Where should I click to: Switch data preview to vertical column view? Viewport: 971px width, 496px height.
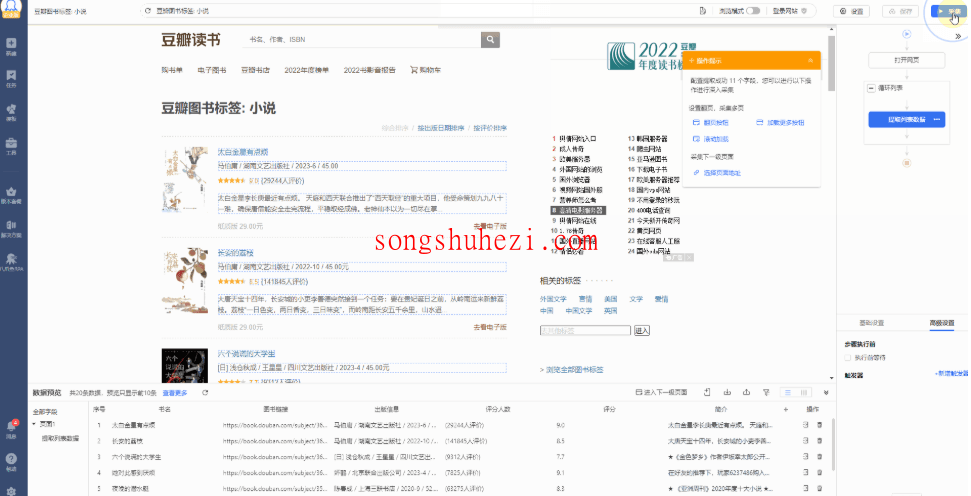(804, 393)
